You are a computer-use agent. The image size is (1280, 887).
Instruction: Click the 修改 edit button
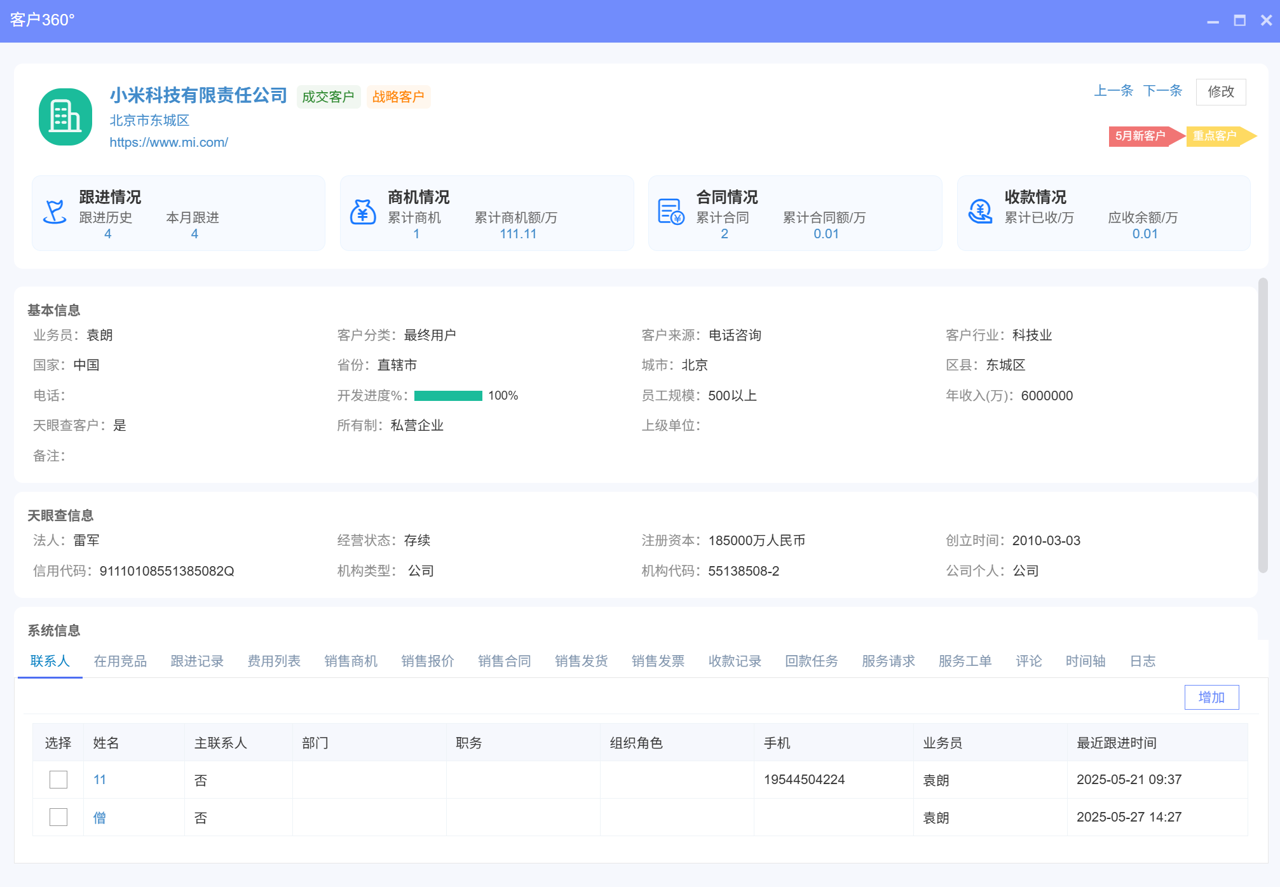pyautogui.click(x=1220, y=91)
